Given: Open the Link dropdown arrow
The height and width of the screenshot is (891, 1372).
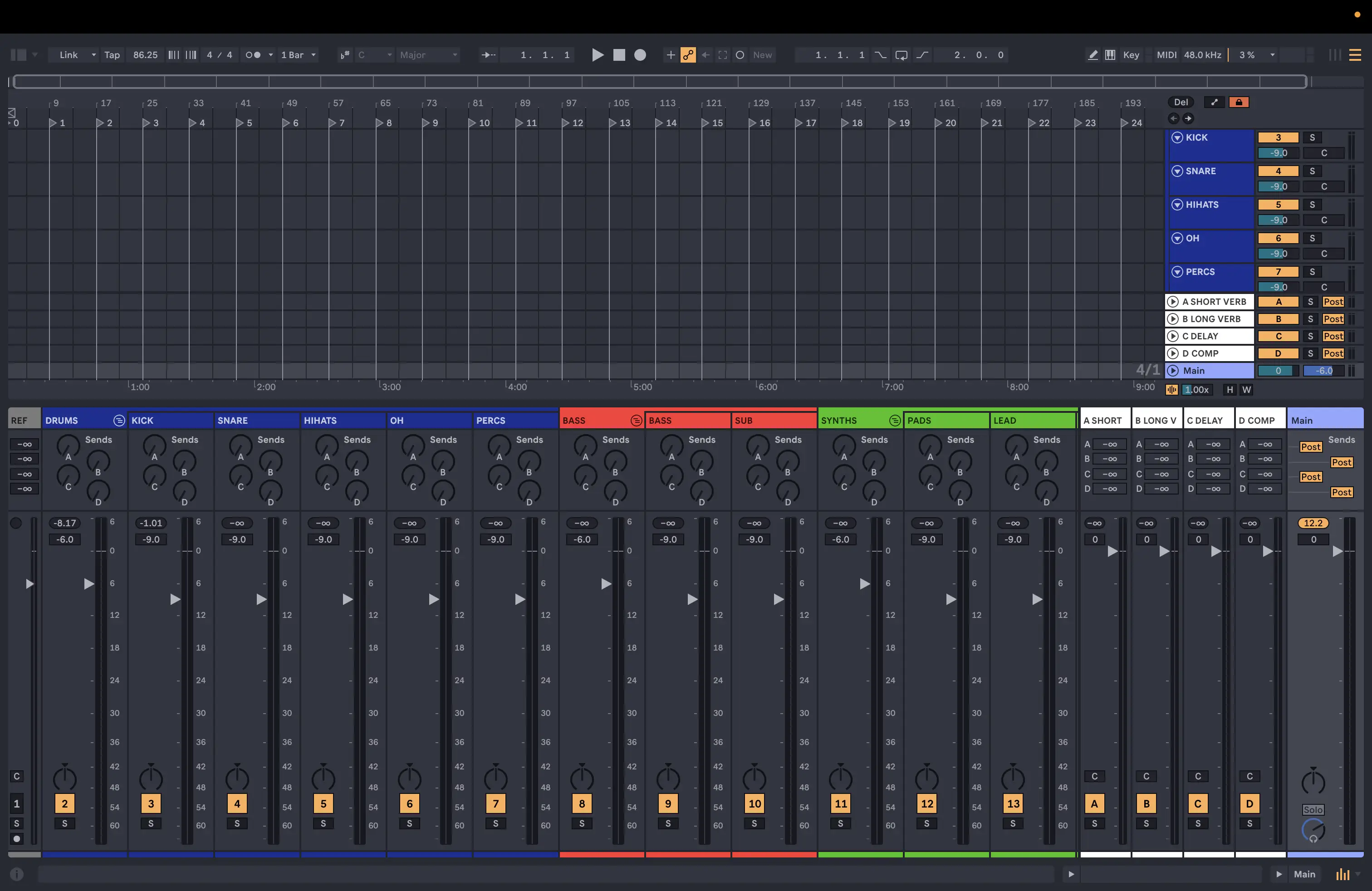Looking at the screenshot, I should (93, 55).
